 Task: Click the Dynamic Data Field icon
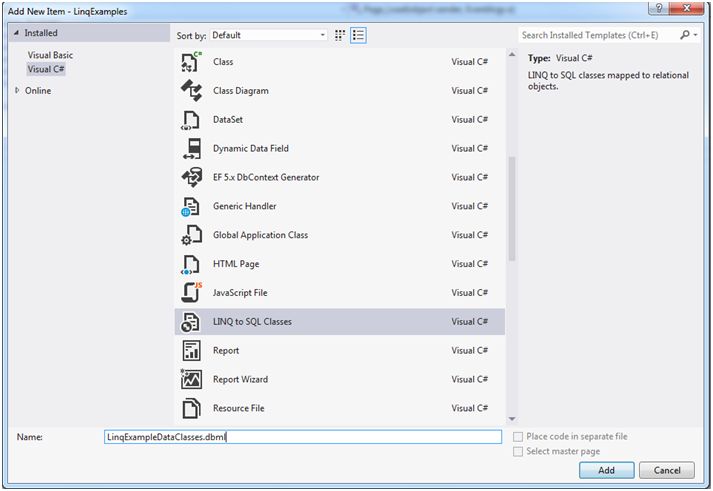(191, 148)
